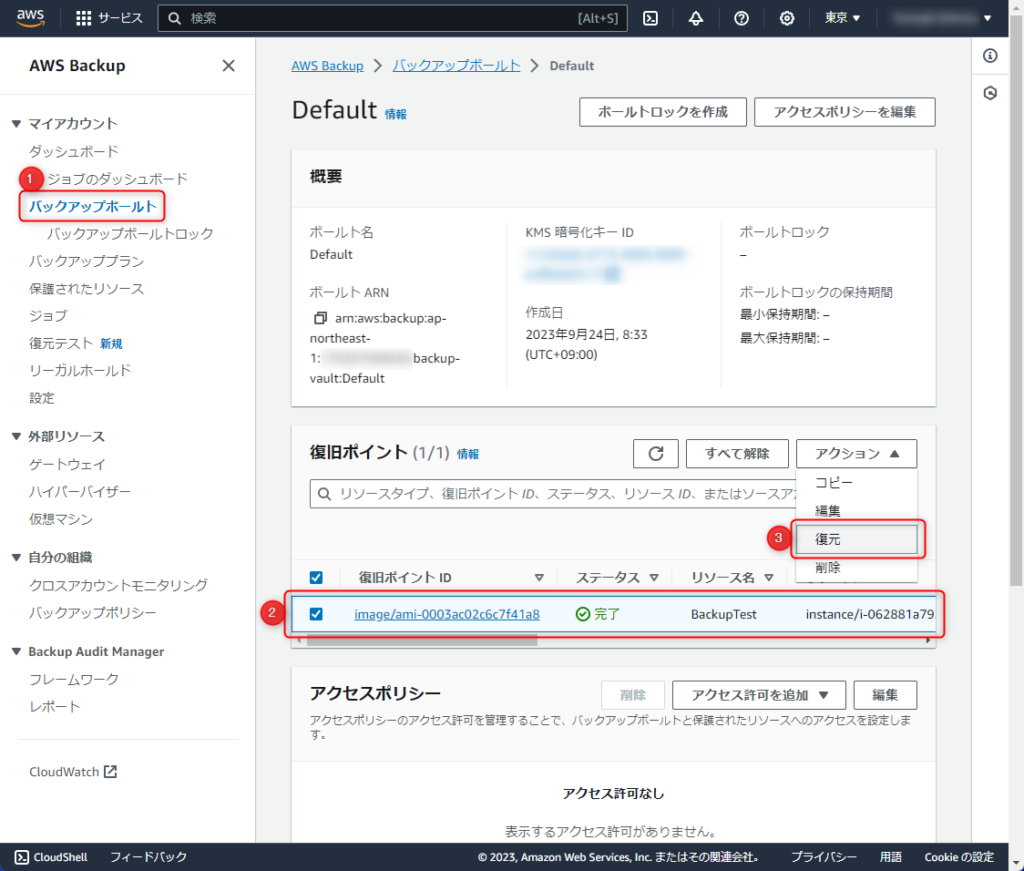Screen dimensions: 1024x871
Task: Focus the top 検索 search field
Action: 392,18
